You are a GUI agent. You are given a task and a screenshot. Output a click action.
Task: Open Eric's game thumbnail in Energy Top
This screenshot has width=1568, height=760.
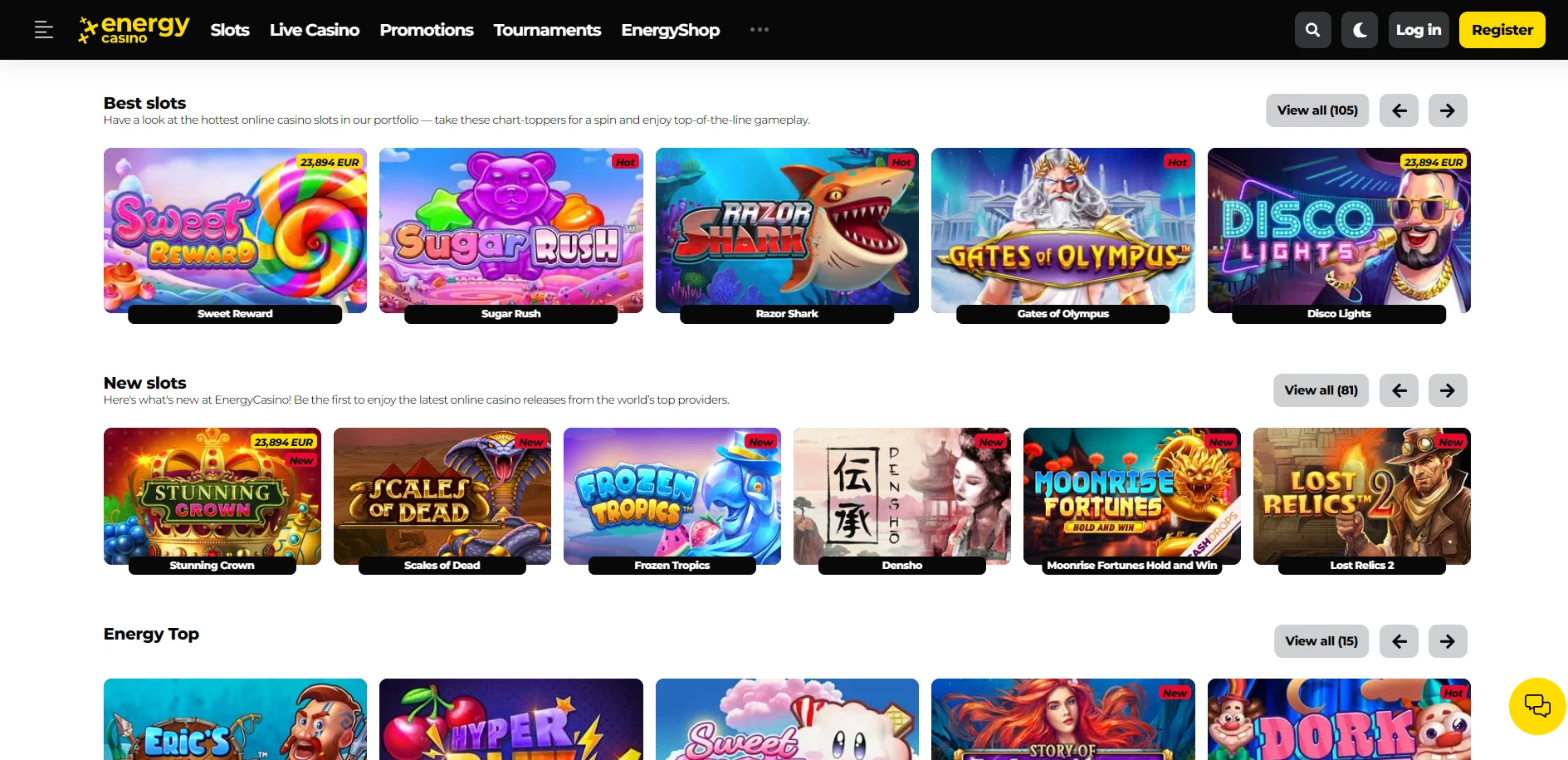(235, 719)
